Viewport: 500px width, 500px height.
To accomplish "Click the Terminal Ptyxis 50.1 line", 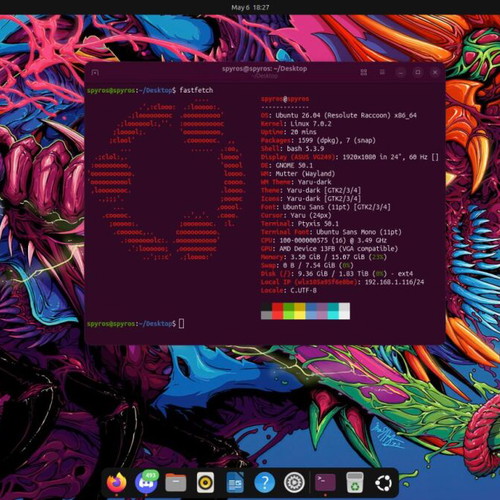I will [300, 224].
